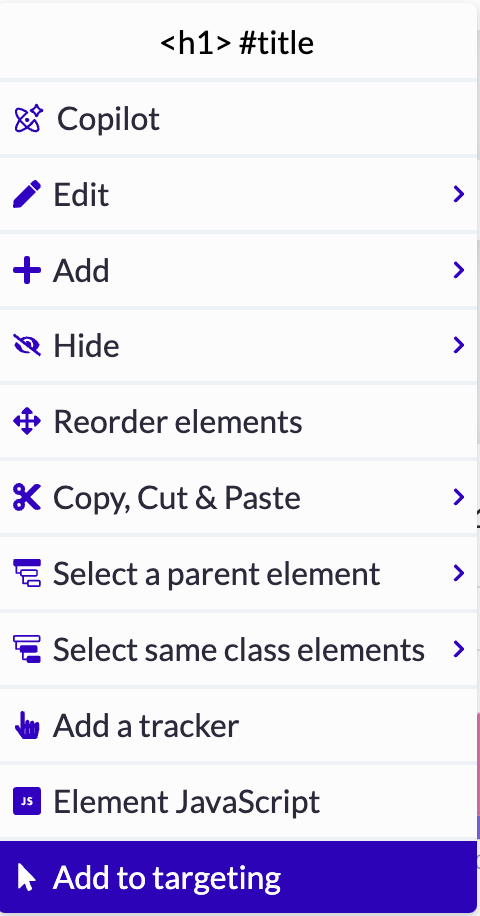Viewport: 480px width, 916px height.
Task: Expand the Hide submenu arrow
Action: pos(458,346)
